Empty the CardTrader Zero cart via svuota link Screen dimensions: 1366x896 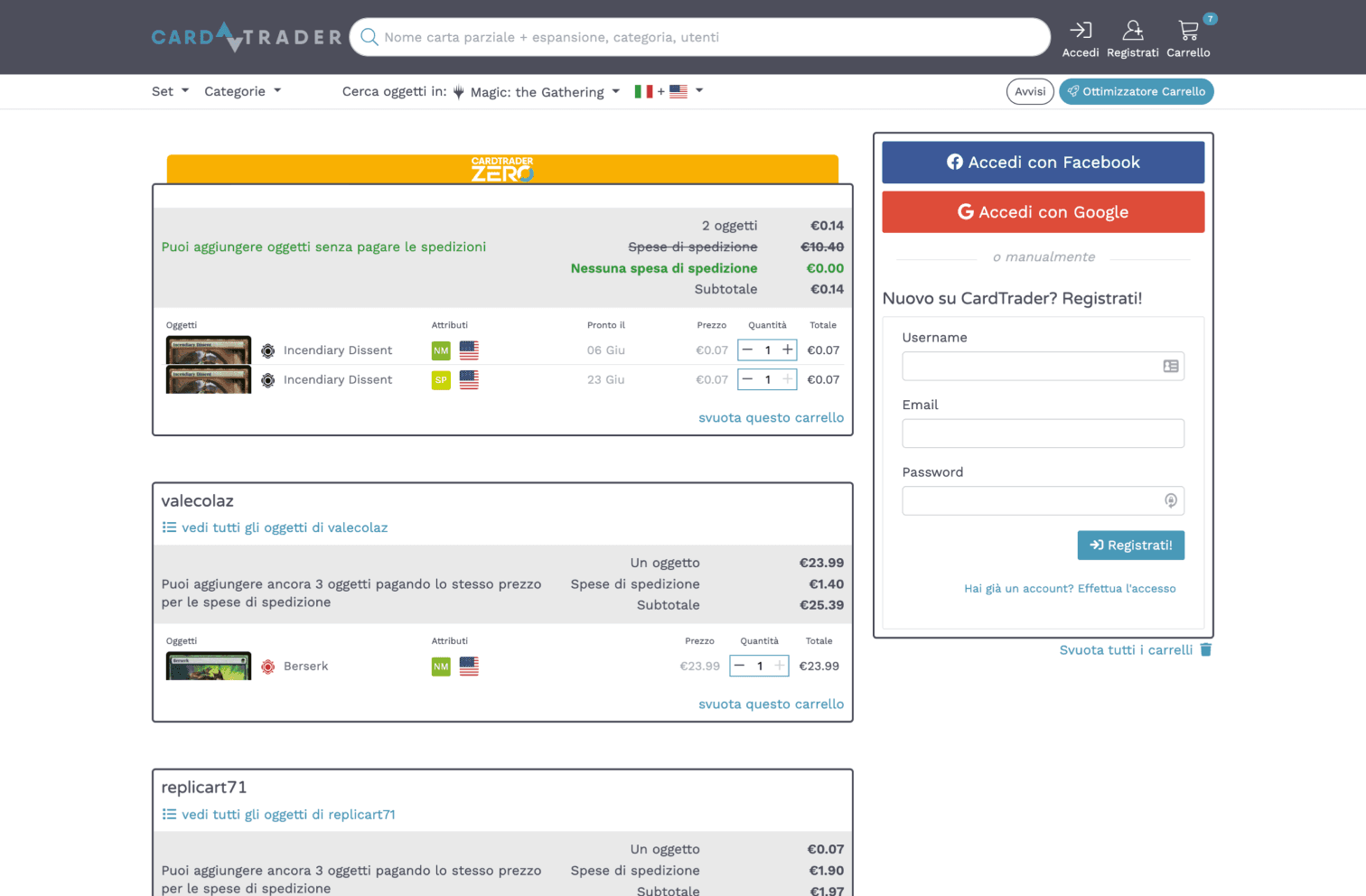[771, 418]
